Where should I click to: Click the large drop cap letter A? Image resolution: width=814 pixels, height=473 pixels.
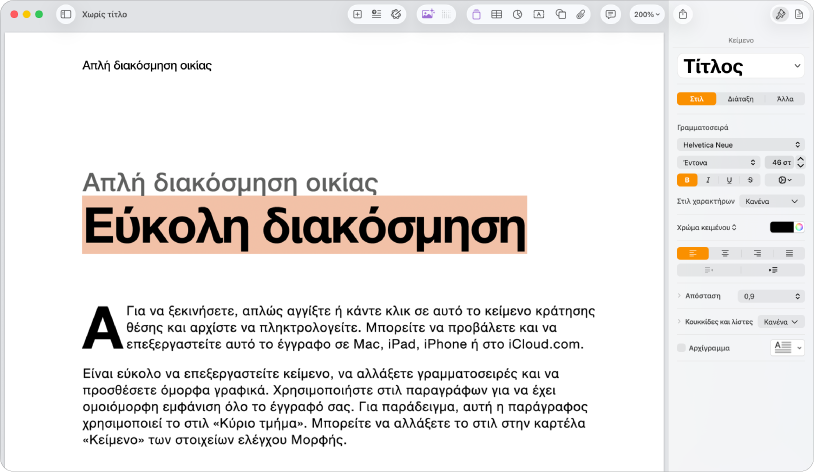[102, 328]
